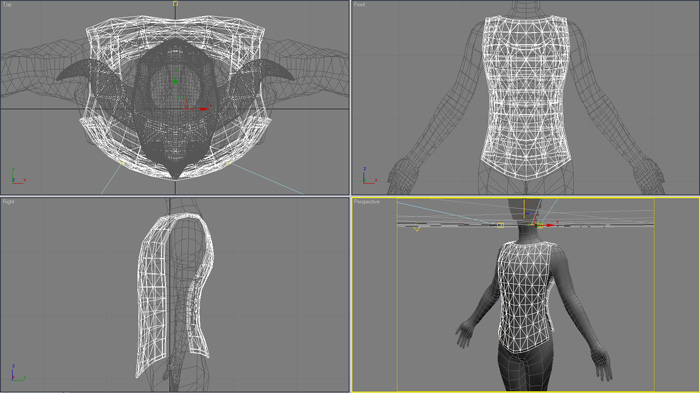Click the world axis tripod in Top viewport
Image resolution: width=700 pixels, height=393 pixels.
17,176
